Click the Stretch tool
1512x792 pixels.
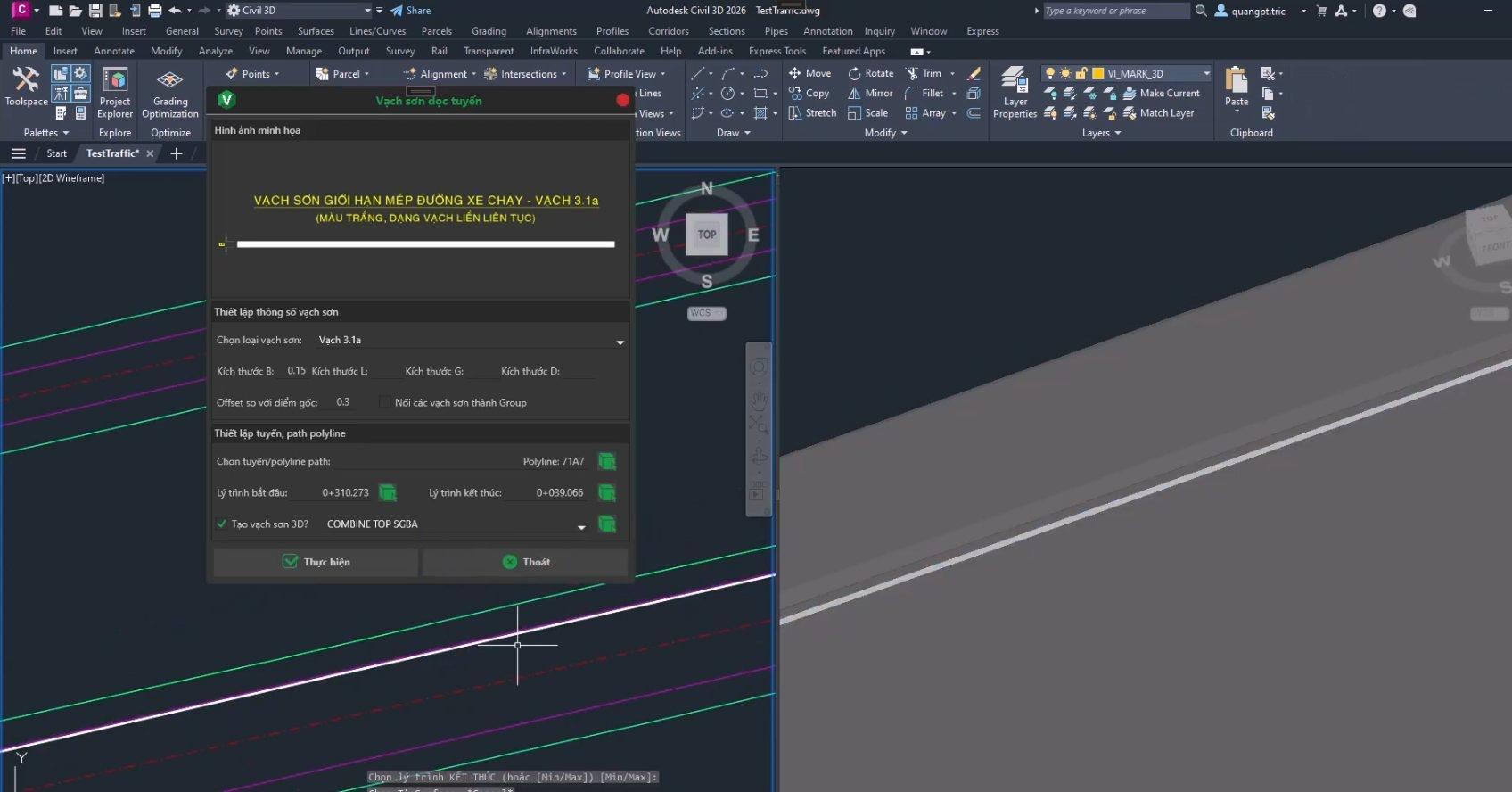[x=812, y=113]
